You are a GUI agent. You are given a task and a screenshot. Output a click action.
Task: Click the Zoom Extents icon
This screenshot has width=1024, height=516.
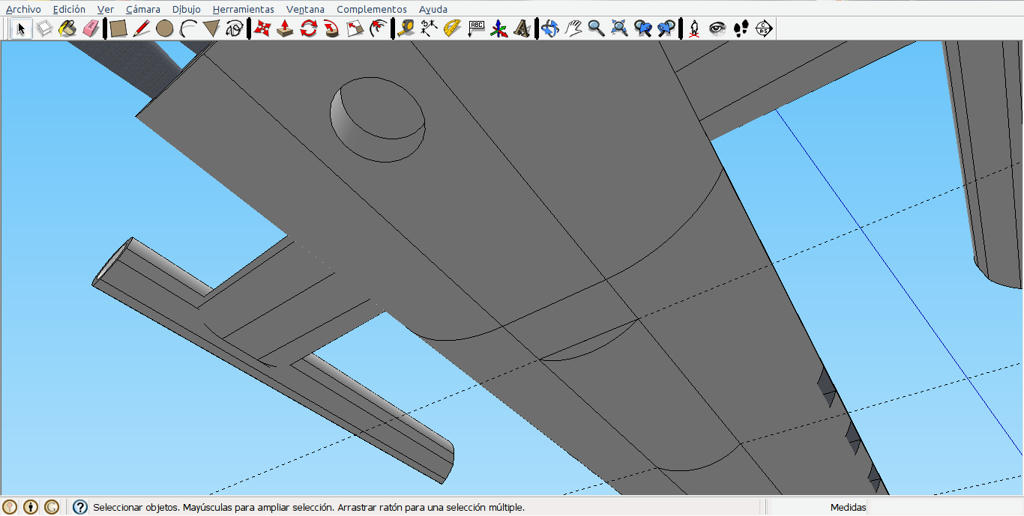pos(619,28)
